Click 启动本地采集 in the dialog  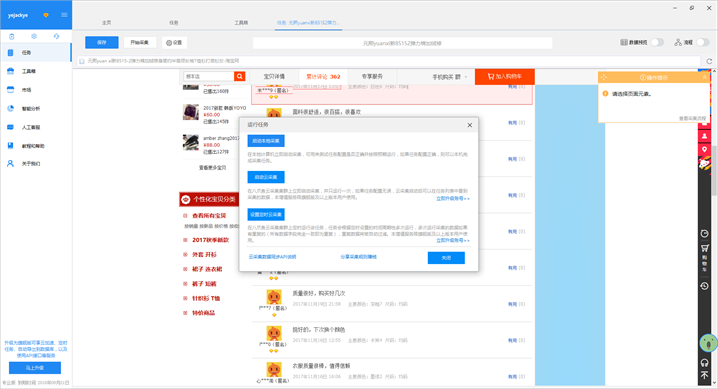point(266,140)
